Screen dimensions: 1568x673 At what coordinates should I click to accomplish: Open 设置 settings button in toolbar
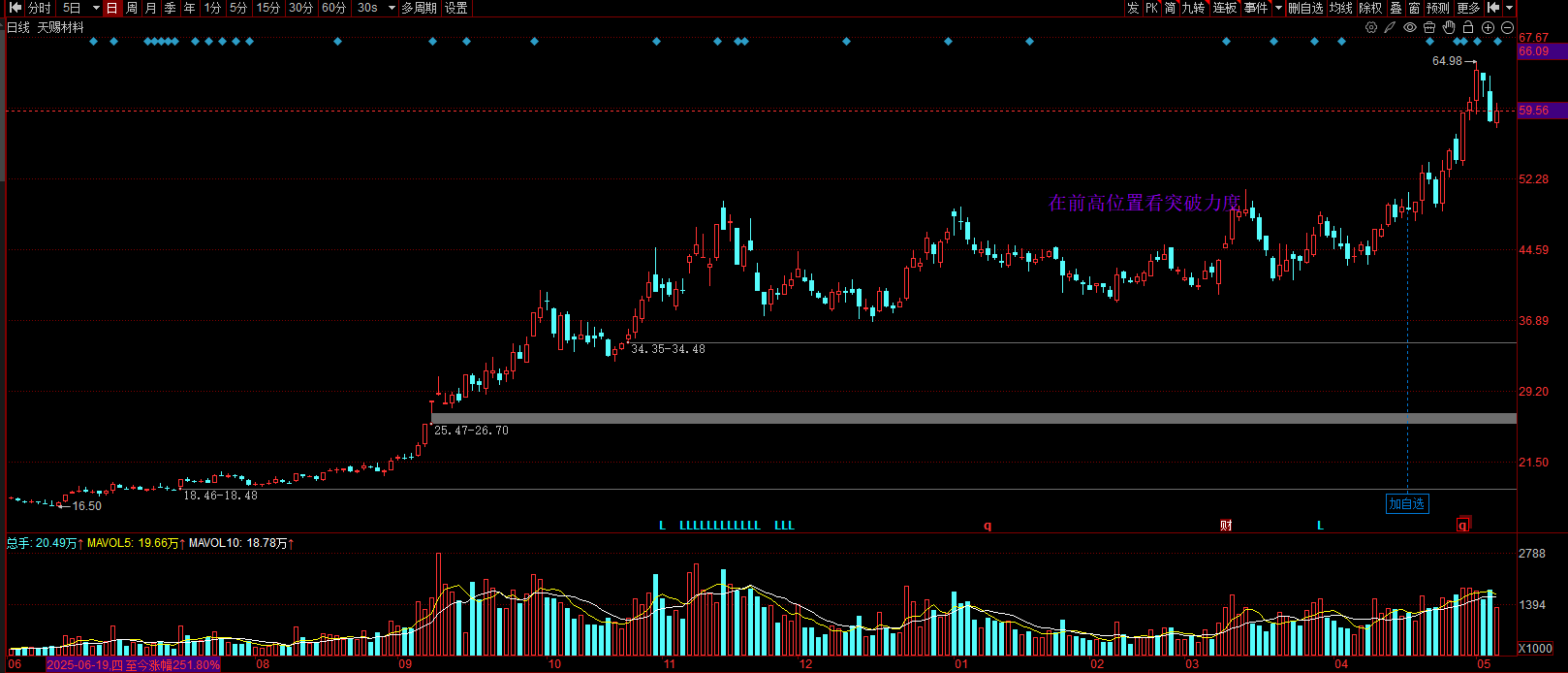coord(456,8)
